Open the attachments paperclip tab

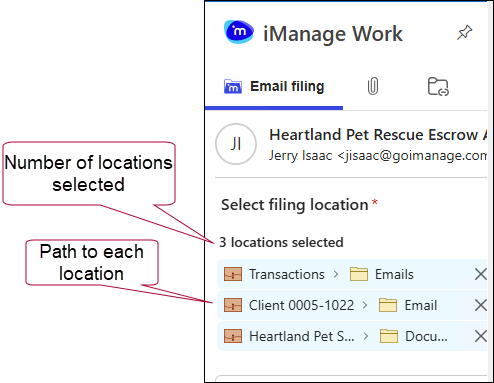click(373, 86)
